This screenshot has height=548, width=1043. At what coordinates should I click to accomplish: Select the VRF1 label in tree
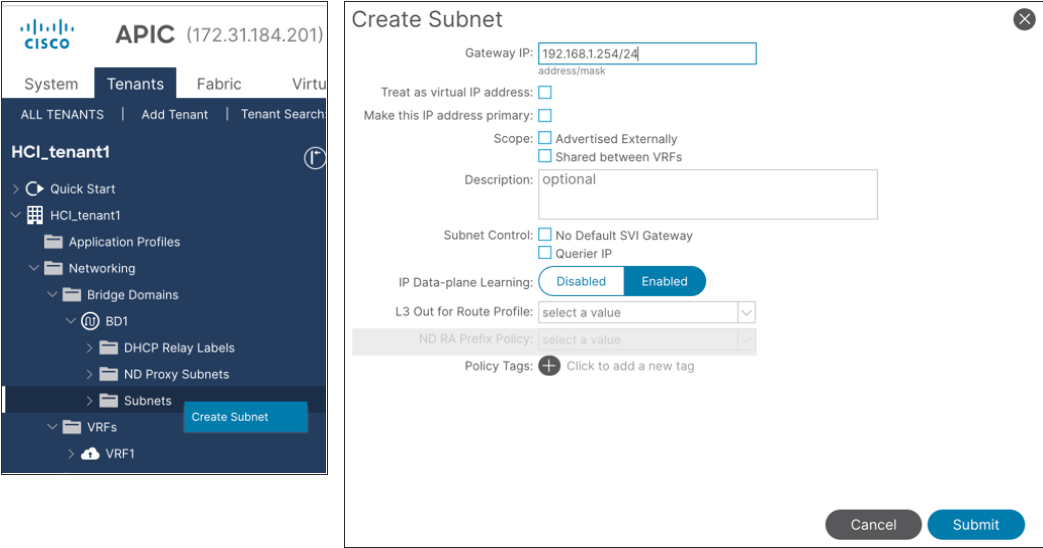tap(120, 454)
